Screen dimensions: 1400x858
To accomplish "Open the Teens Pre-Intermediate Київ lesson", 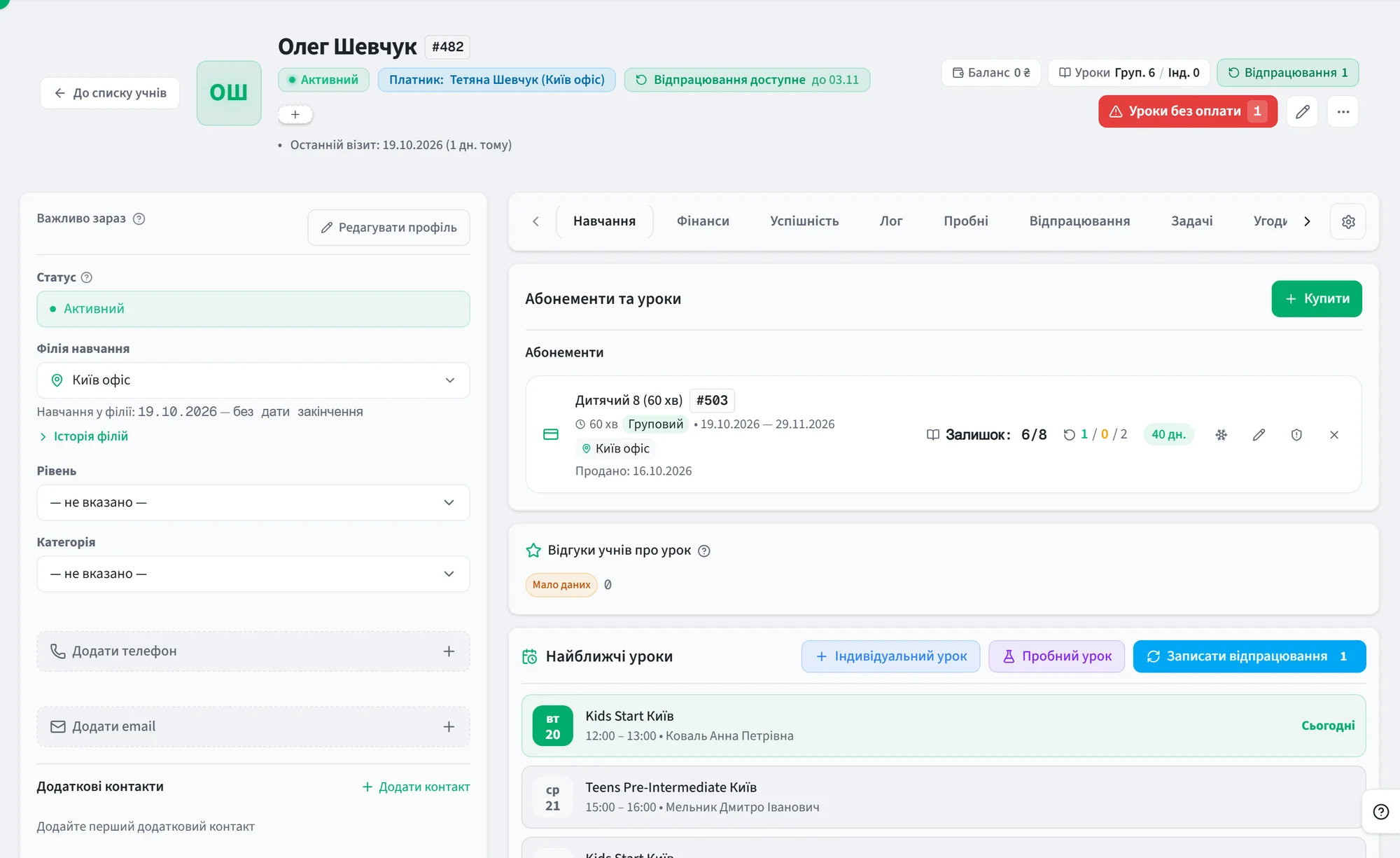I will click(943, 797).
